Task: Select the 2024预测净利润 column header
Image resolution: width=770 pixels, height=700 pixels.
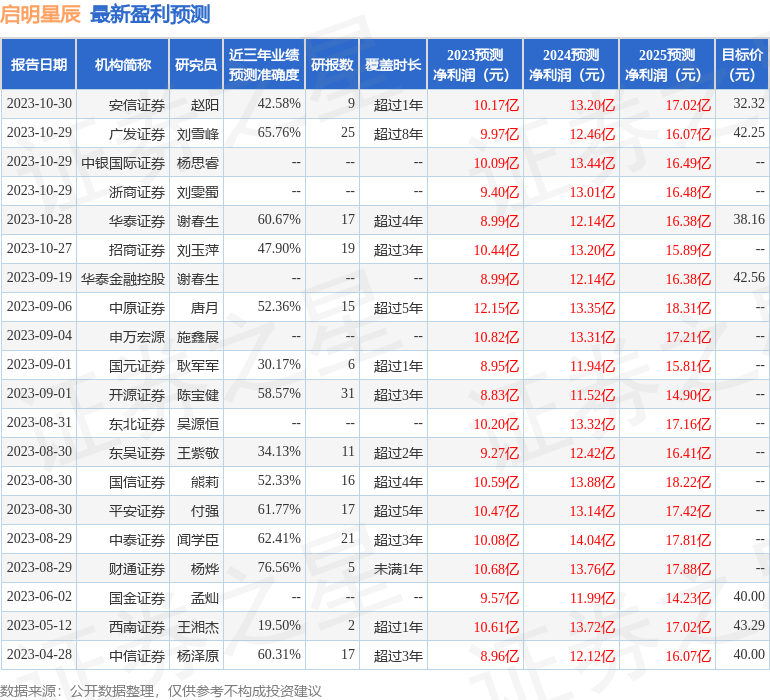Action: (x=571, y=64)
